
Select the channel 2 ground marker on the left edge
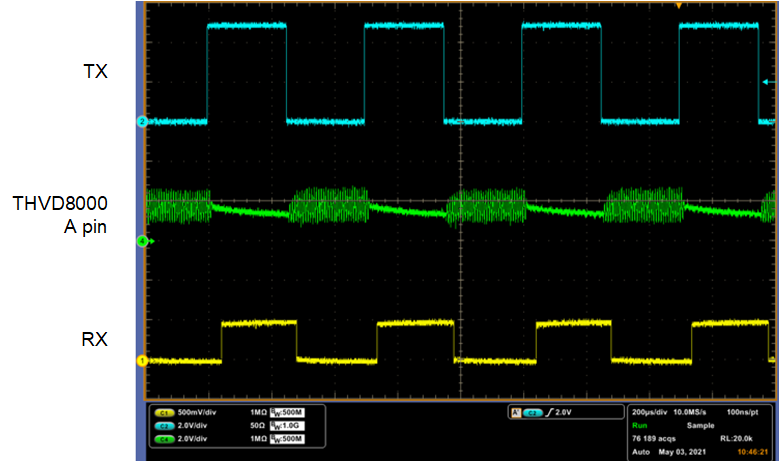(x=142, y=122)
